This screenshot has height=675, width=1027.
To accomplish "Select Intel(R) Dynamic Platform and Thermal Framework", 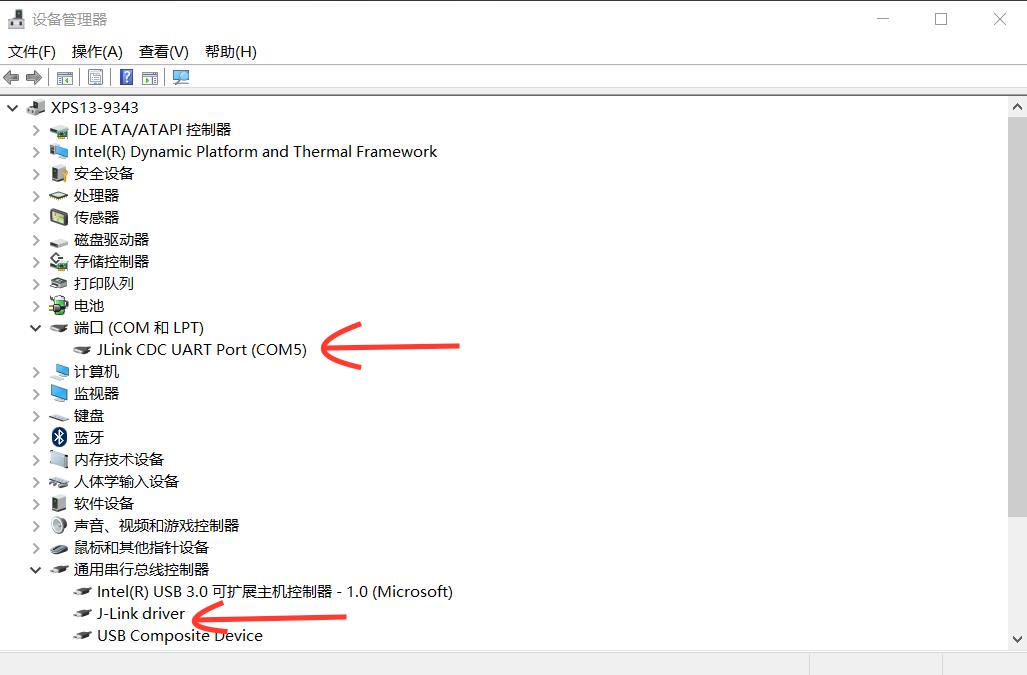I will point(255,152).
